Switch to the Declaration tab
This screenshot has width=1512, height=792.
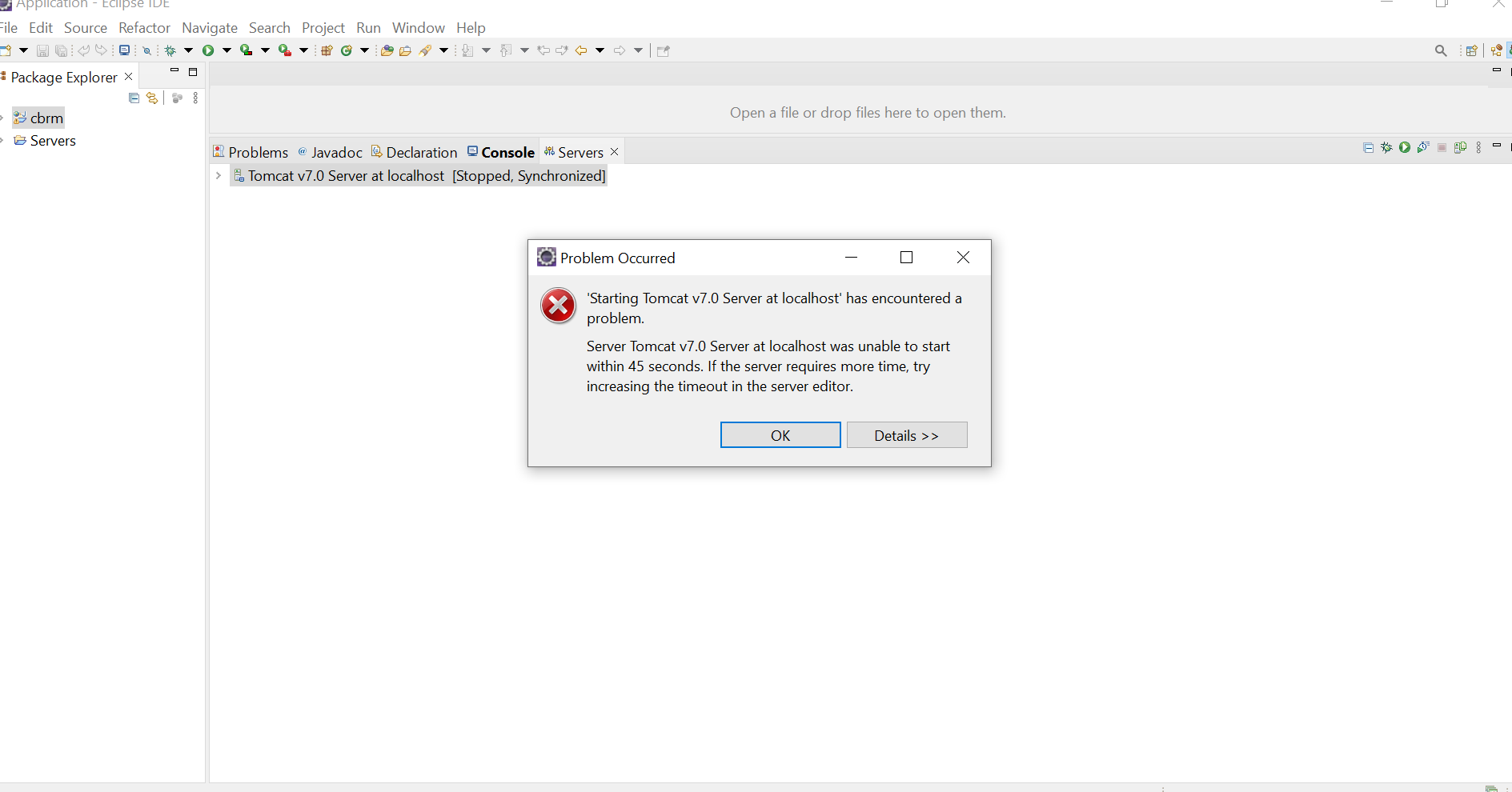[x=415, y=152]
